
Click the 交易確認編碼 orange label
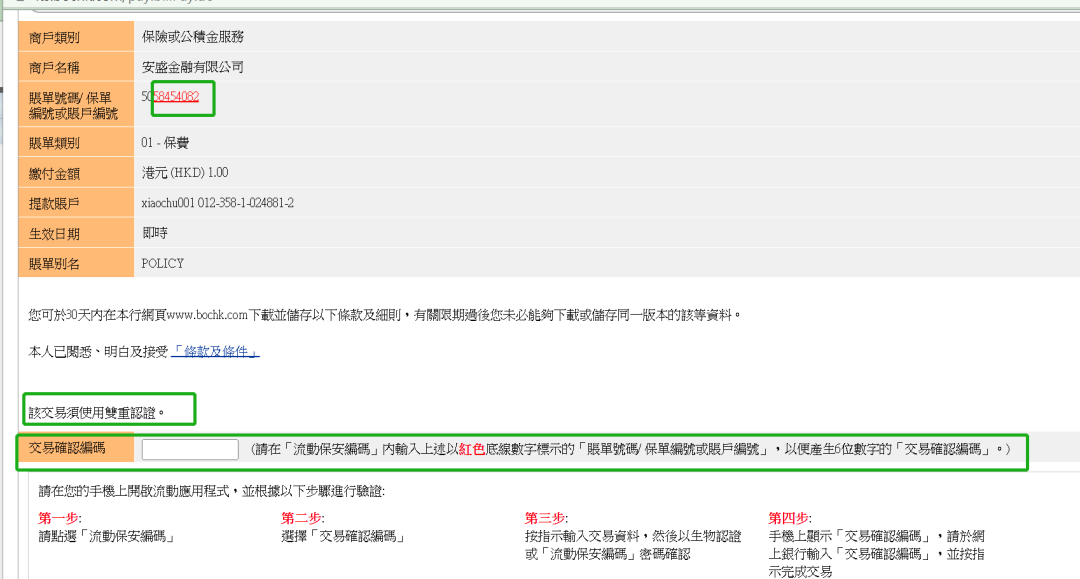coord(67,448)
